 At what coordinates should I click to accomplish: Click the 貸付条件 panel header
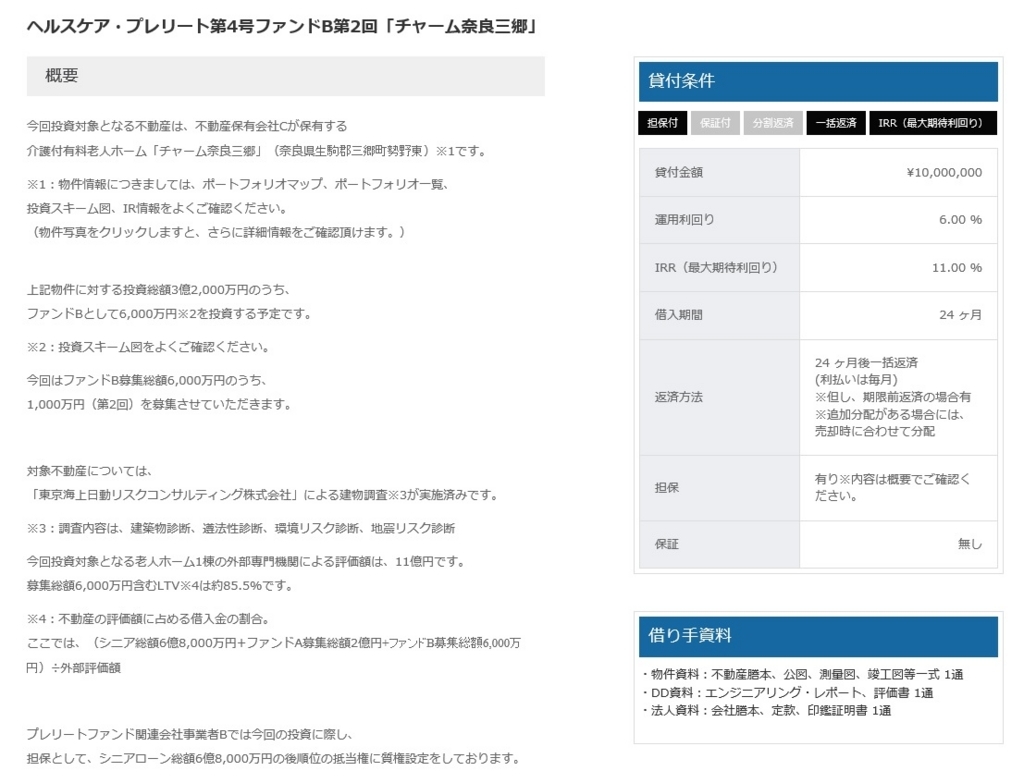coord(818,82)
